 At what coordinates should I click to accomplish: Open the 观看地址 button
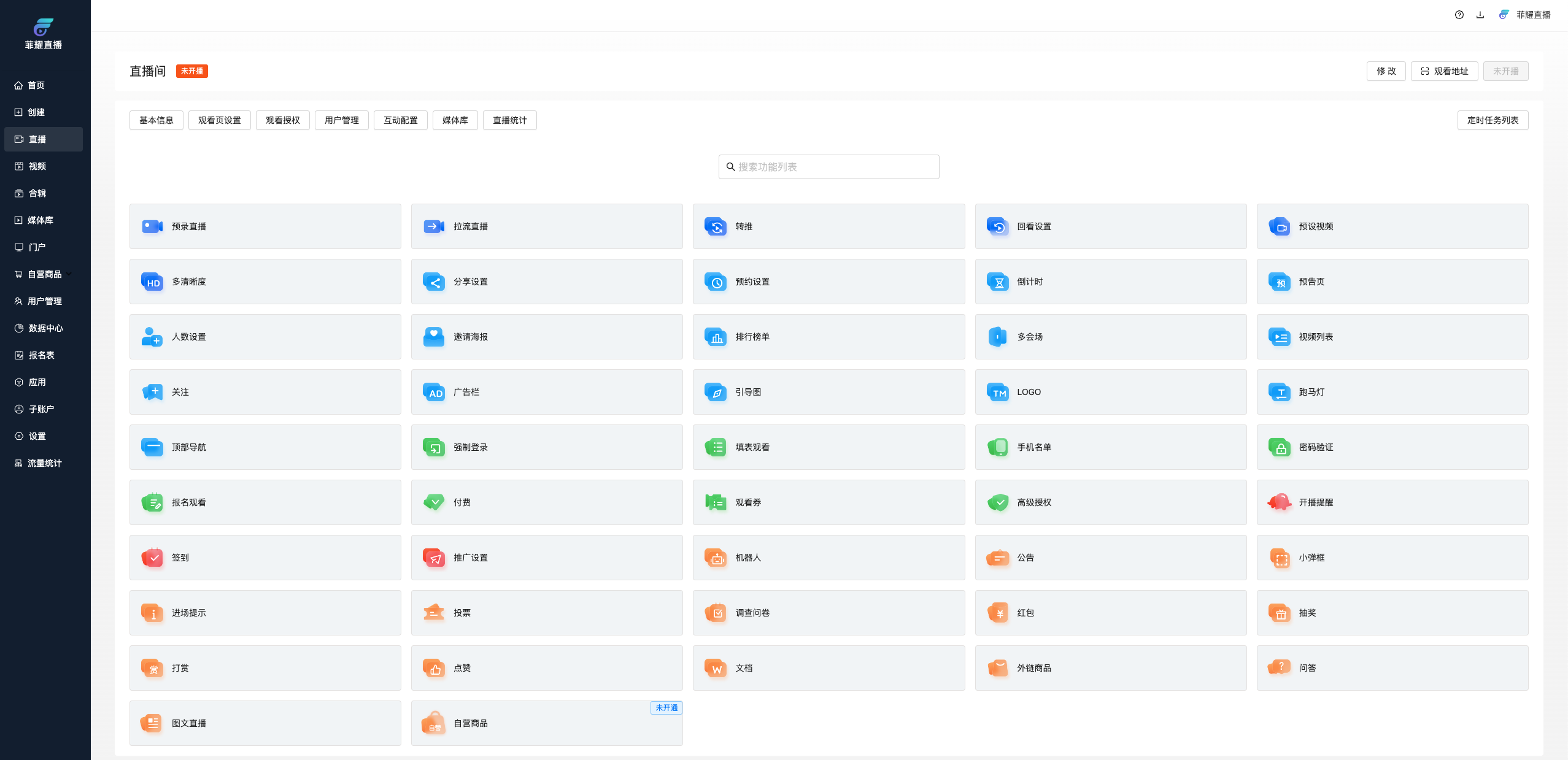coord(1444,71)
